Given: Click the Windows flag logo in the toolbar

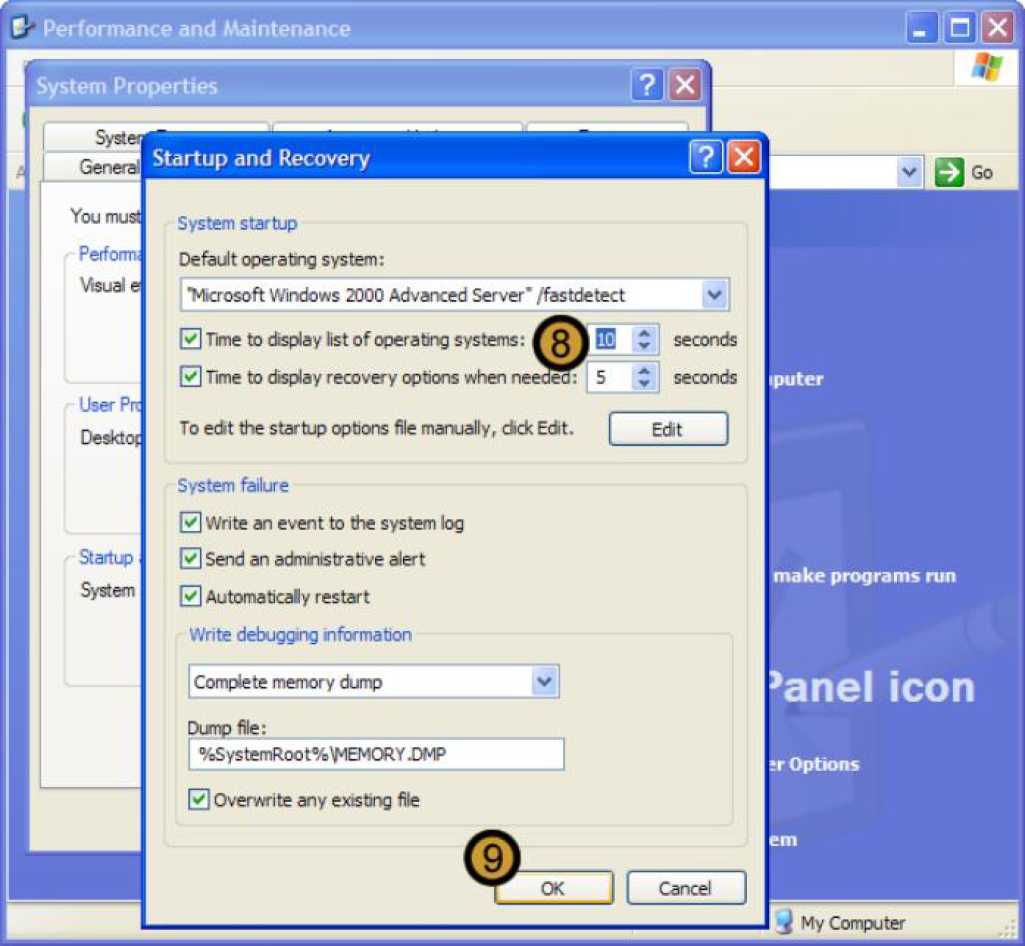Looking at the screenshot, I should (x=986, y=67).
